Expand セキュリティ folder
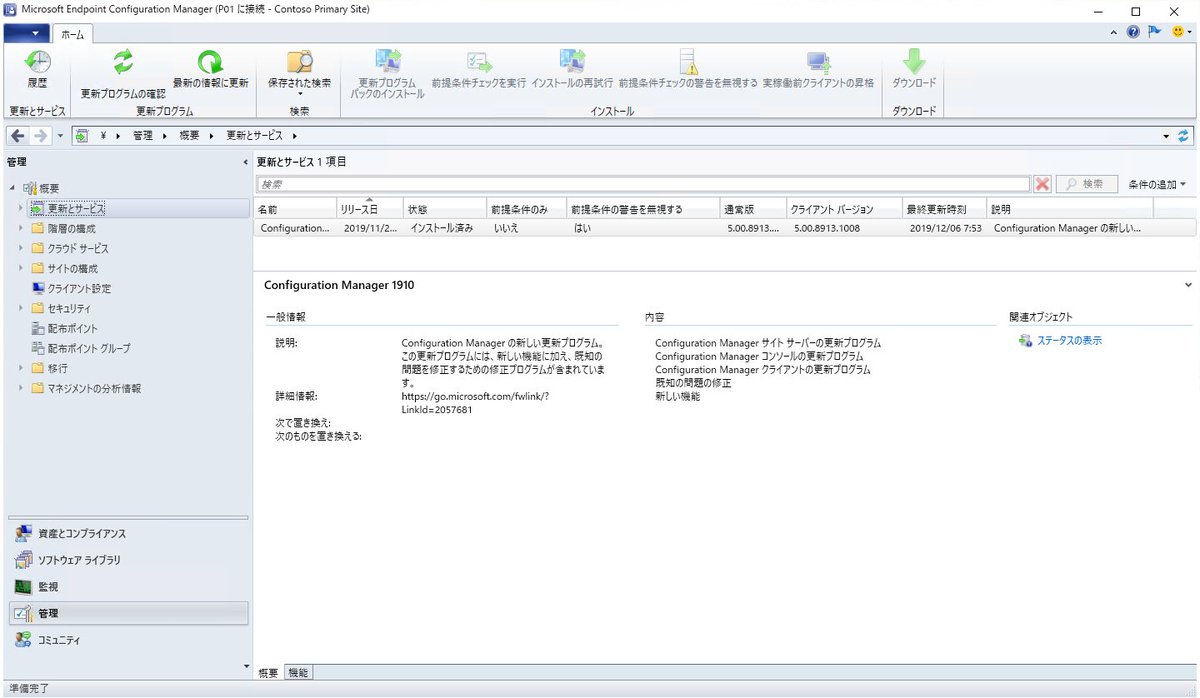This screenshot has width=1200, height=698. [20, 308]
